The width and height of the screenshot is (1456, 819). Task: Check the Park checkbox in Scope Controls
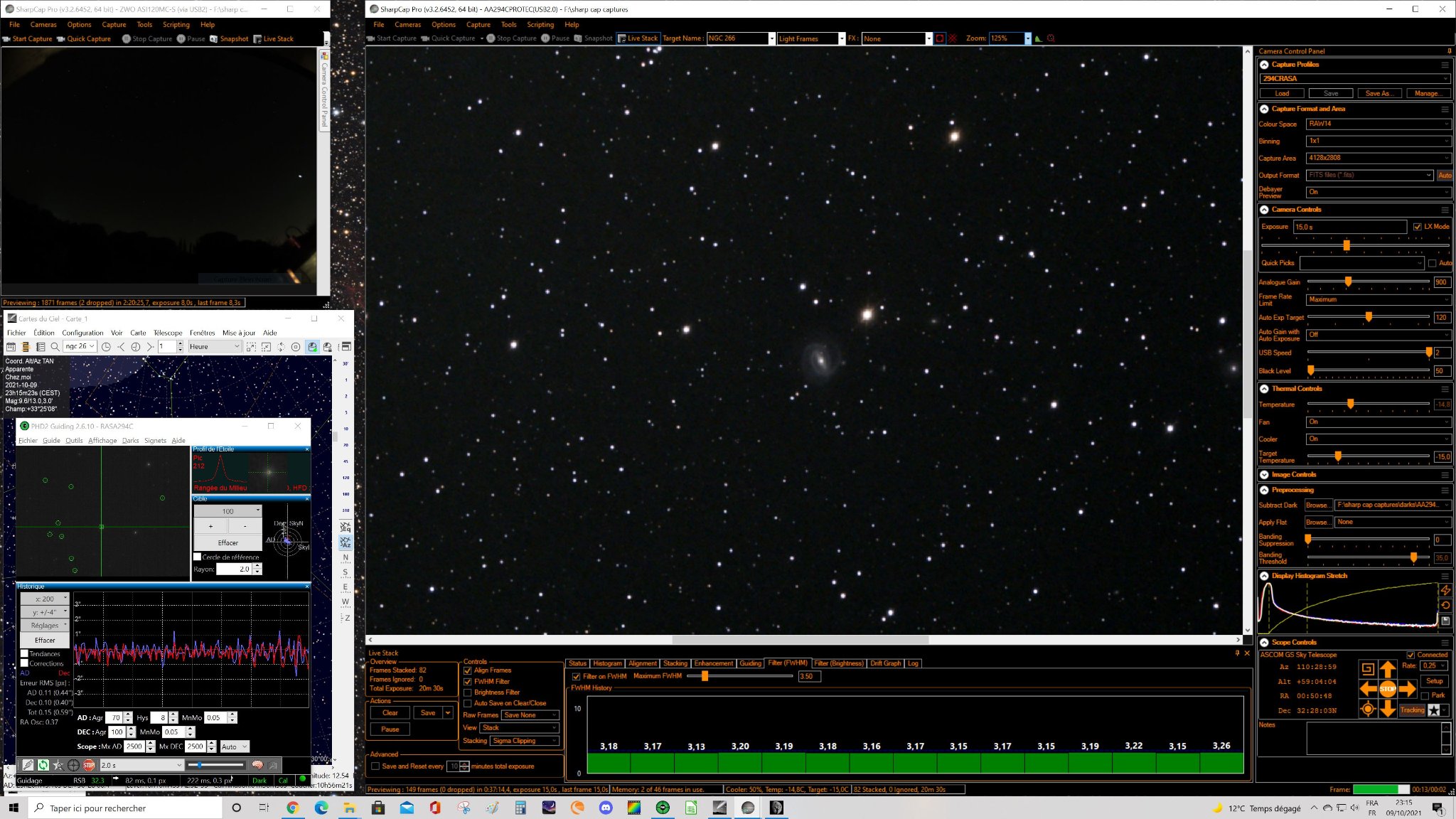coord(1425,695)
